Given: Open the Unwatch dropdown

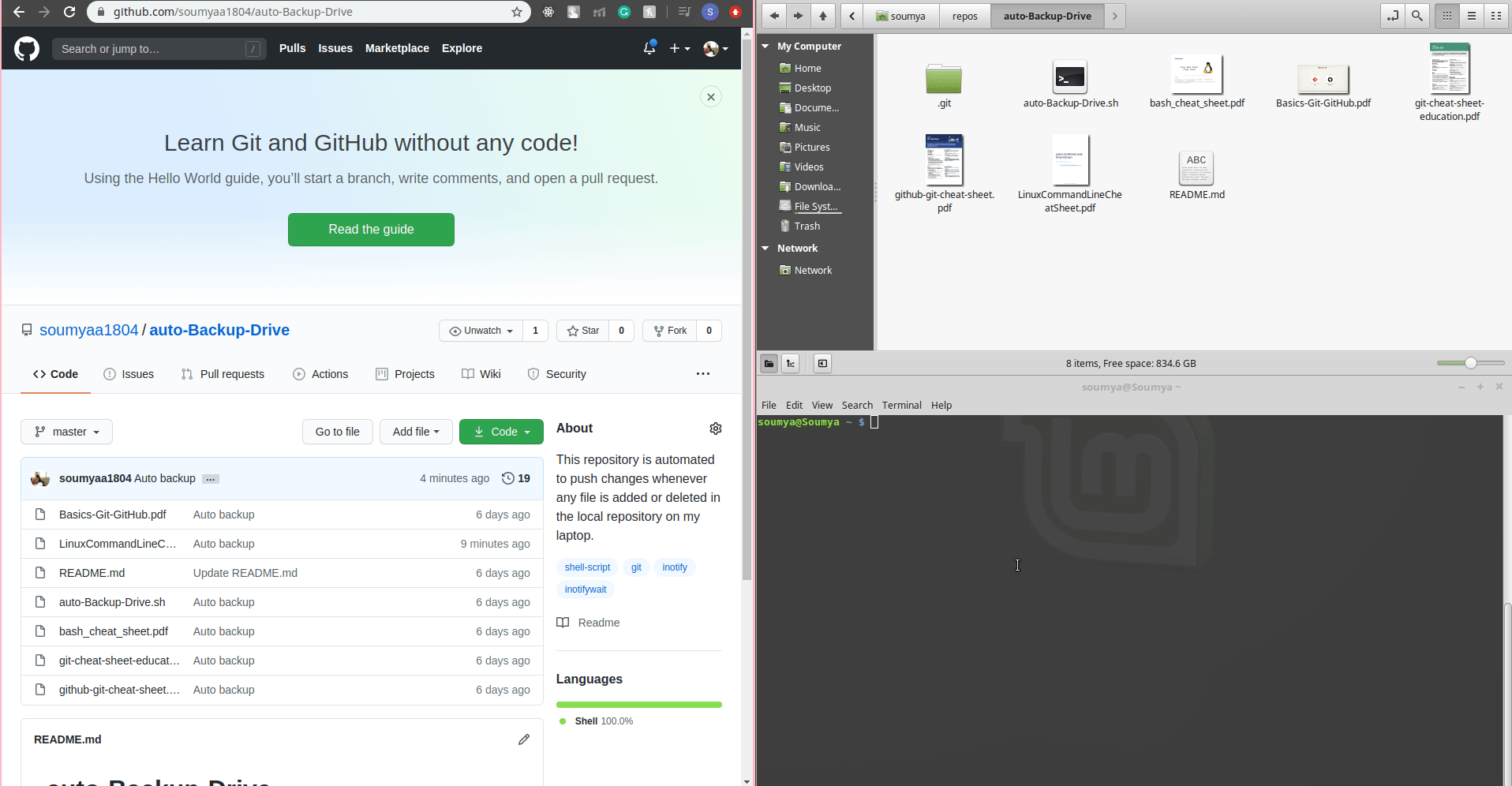Looking at the screenshot, I should pos(481,331).
